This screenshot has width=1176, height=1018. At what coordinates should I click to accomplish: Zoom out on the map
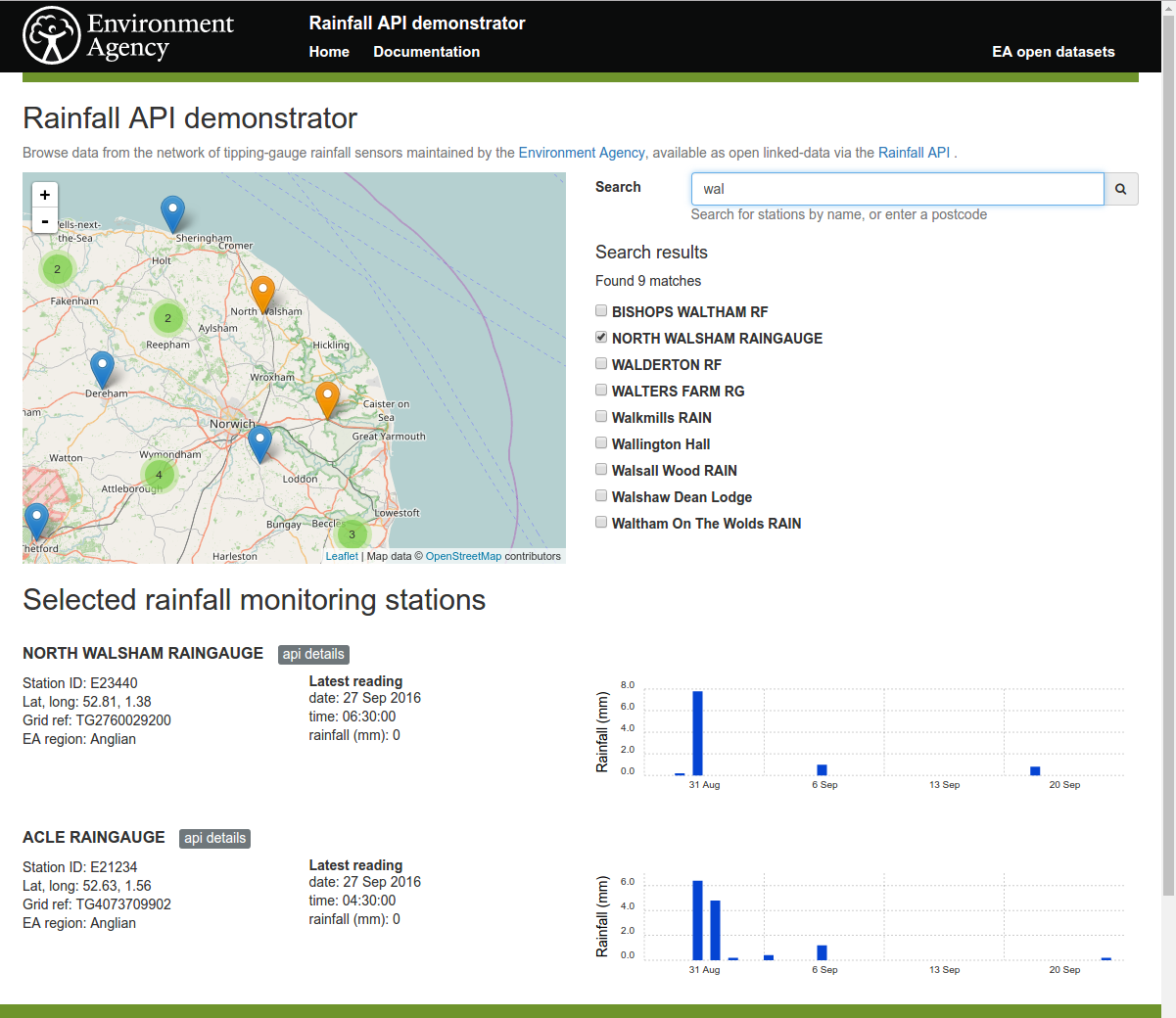[44, 221]
